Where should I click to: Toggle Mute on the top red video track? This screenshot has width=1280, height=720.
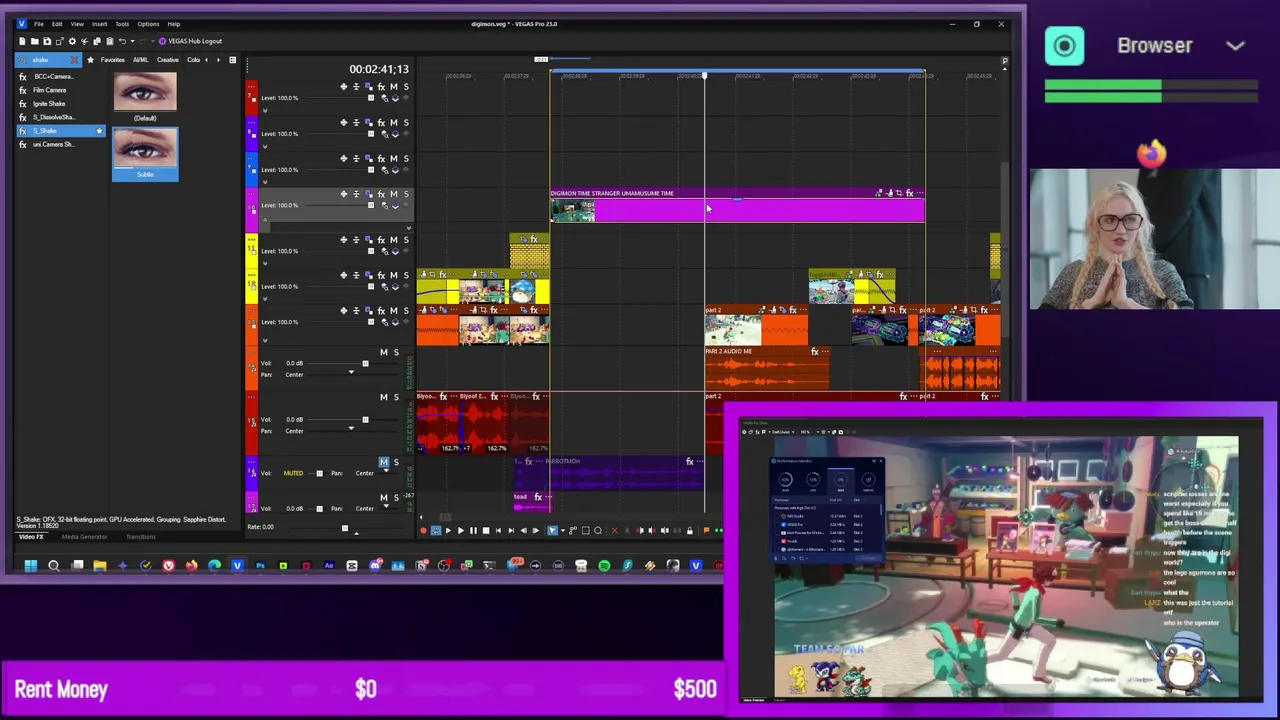[x=393, y=87]
